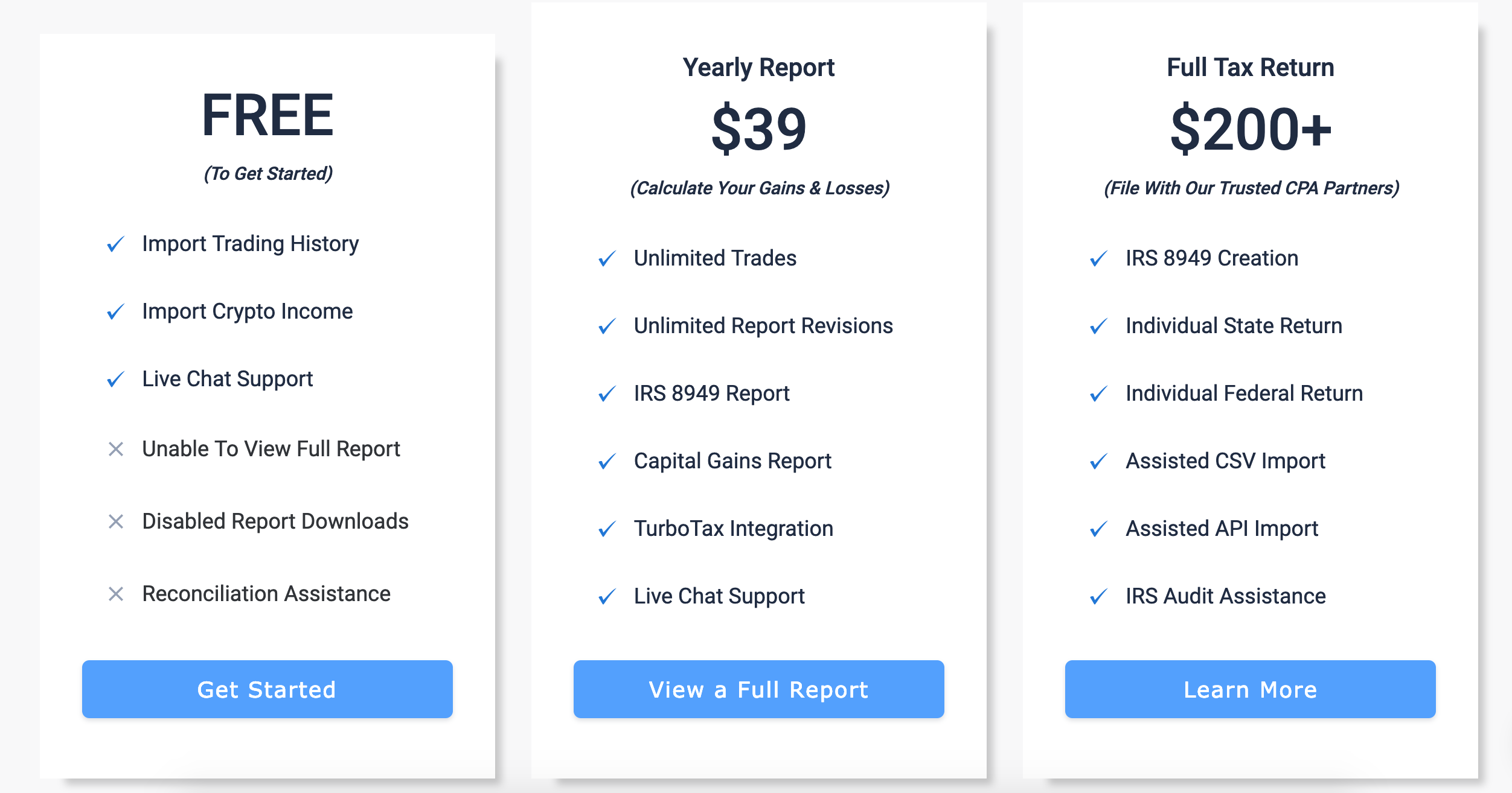
Task: Click checkmark next to IRS Audit Assistance
Action: pyautogui.click(x=1098, y=597)
